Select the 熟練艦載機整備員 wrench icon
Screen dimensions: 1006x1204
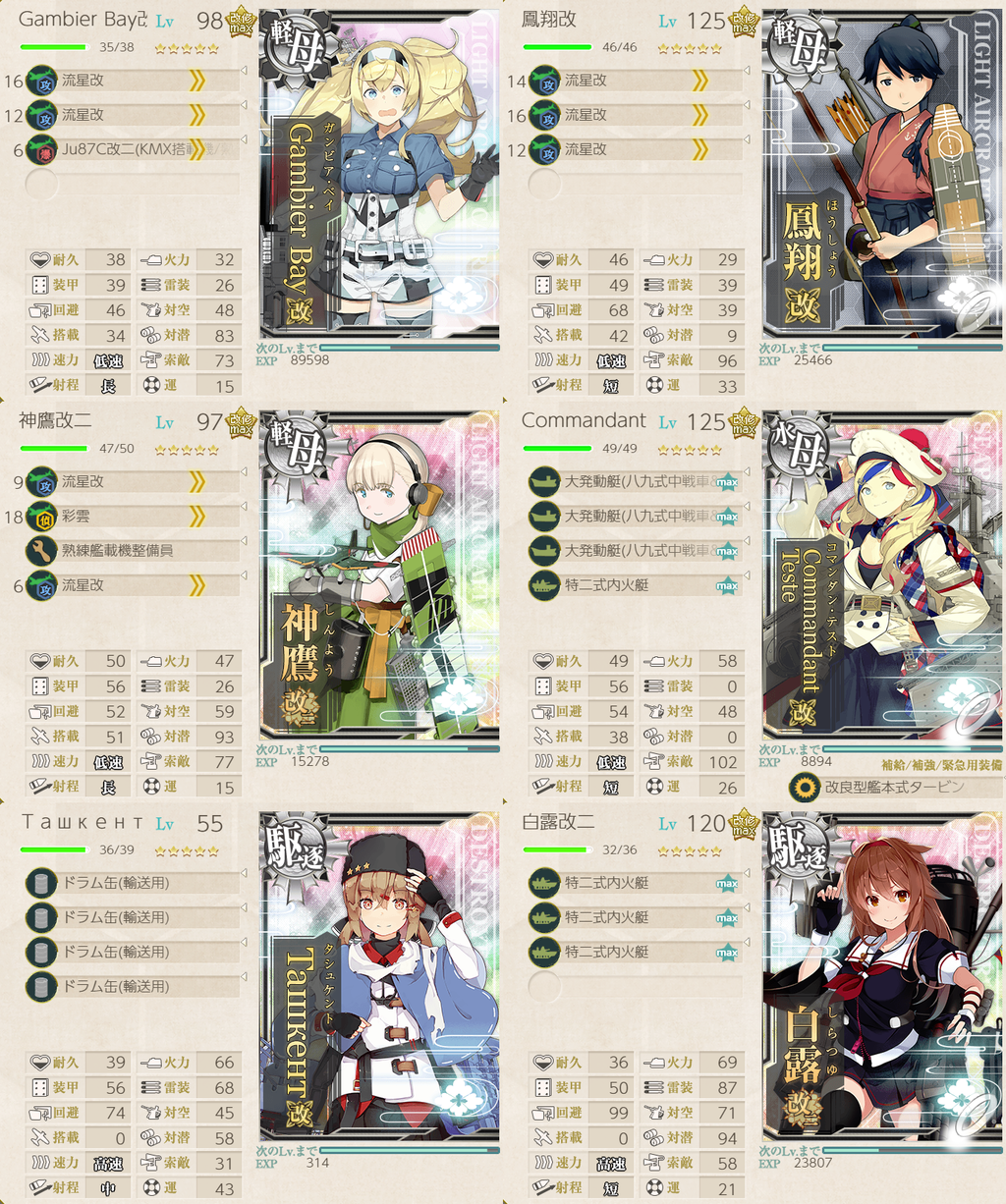tap(41, 551)
